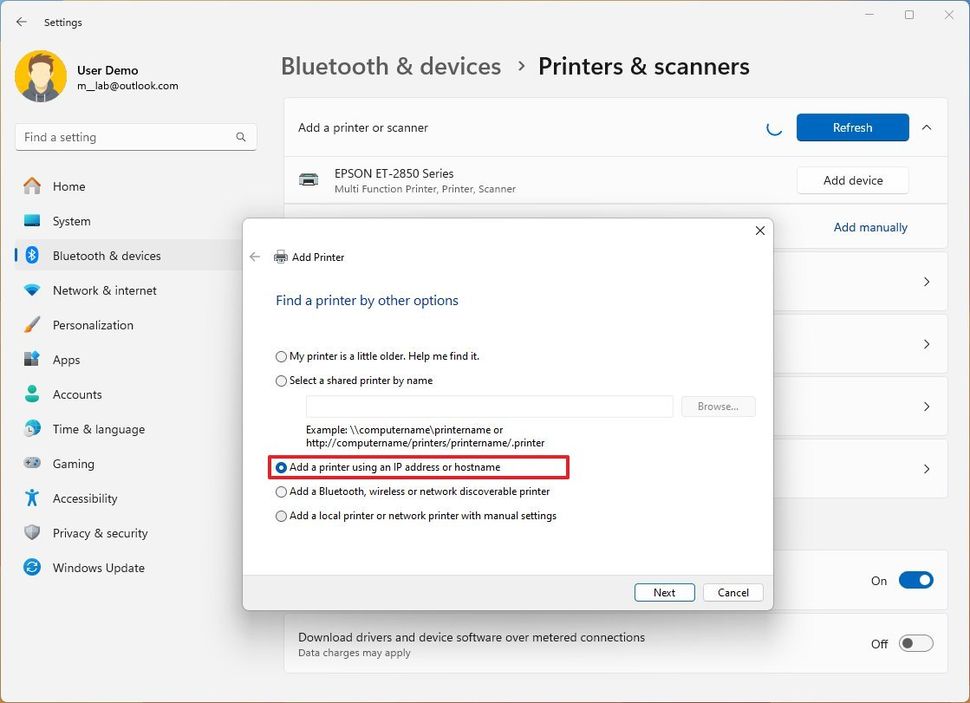Open Personalization settings
The width and height of the screenshot is (970, 703).
pos(93,325)
